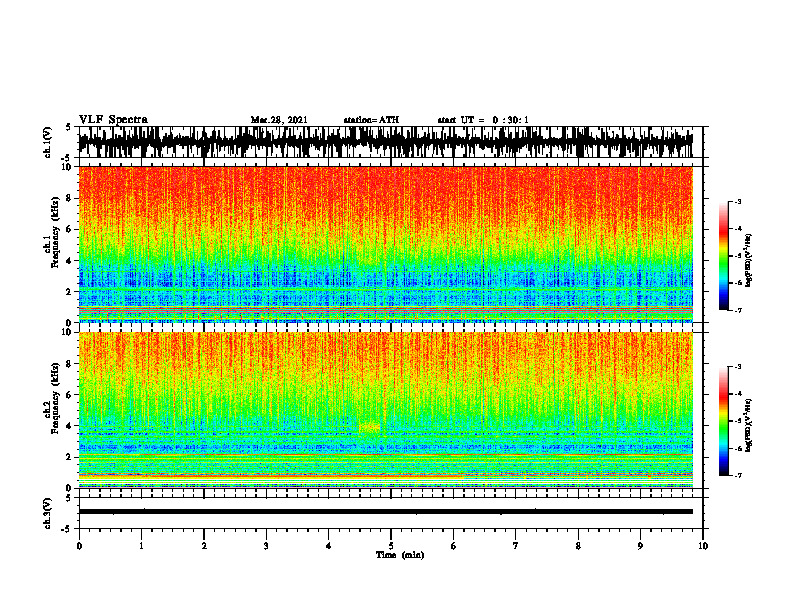Click the ch.1 color scale bar

[724, 256]
